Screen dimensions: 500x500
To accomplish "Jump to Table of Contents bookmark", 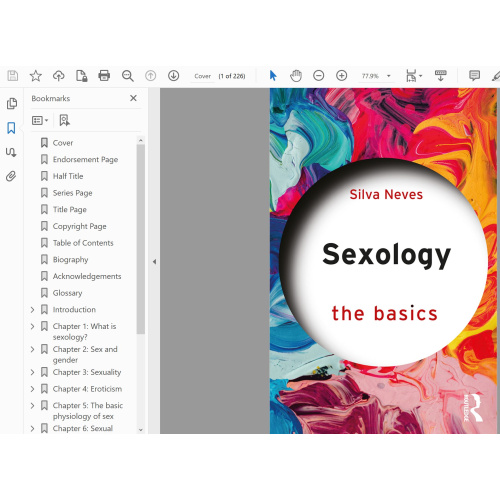I will [83, 243].
